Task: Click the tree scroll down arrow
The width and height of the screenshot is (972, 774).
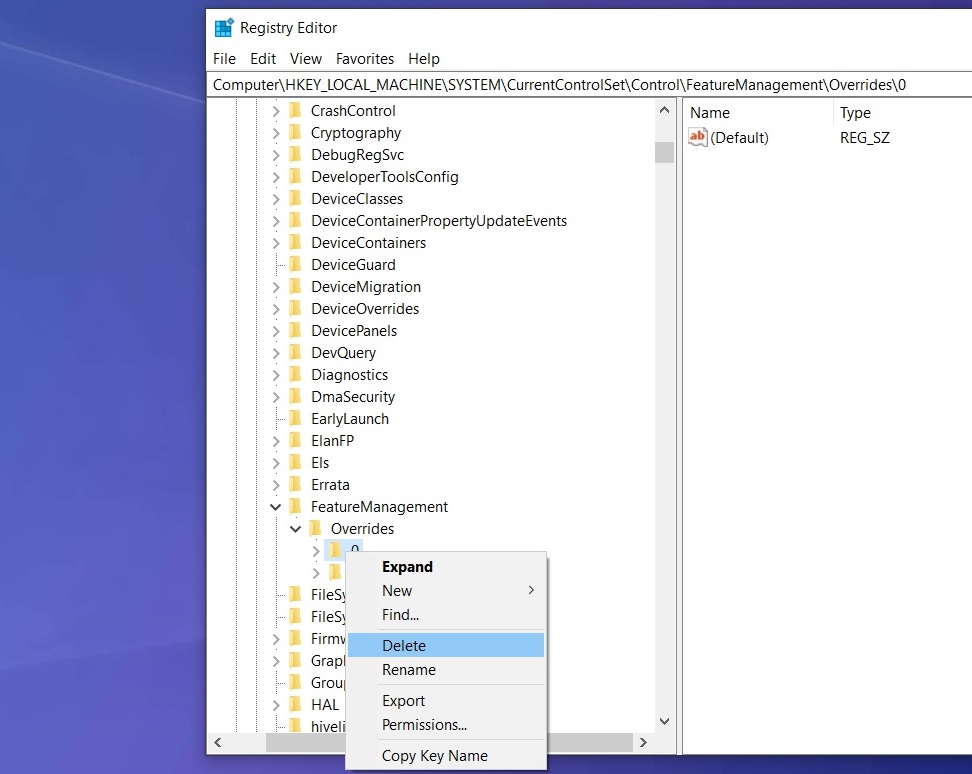Action: 665,721
